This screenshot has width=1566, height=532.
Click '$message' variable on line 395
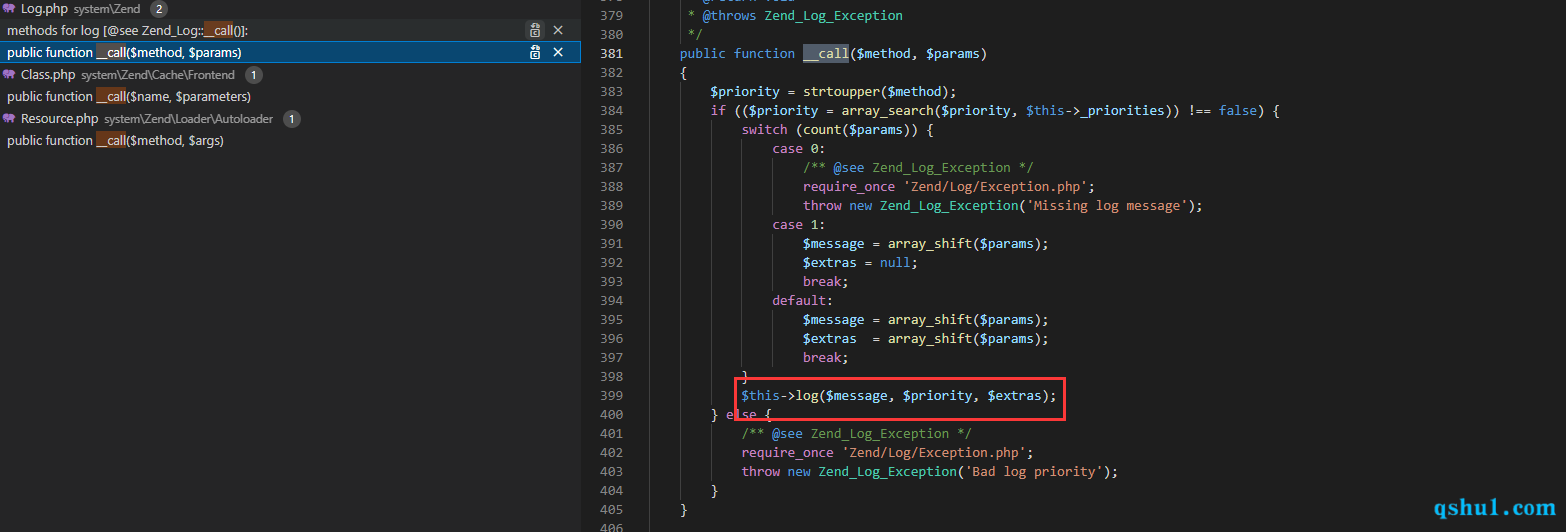coord(833,320)
